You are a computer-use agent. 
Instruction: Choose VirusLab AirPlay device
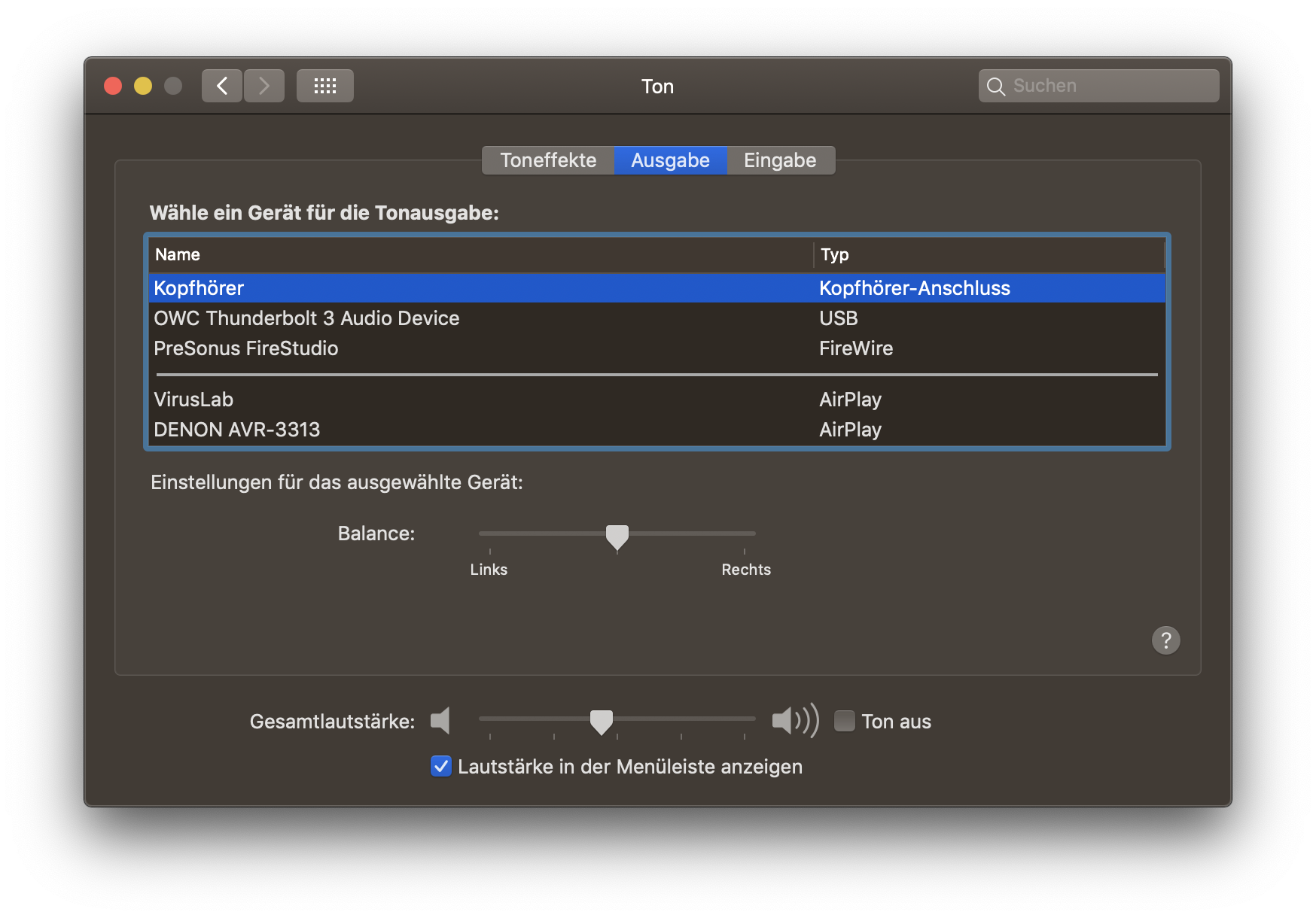pyautogui.click(x=193, y=400)
